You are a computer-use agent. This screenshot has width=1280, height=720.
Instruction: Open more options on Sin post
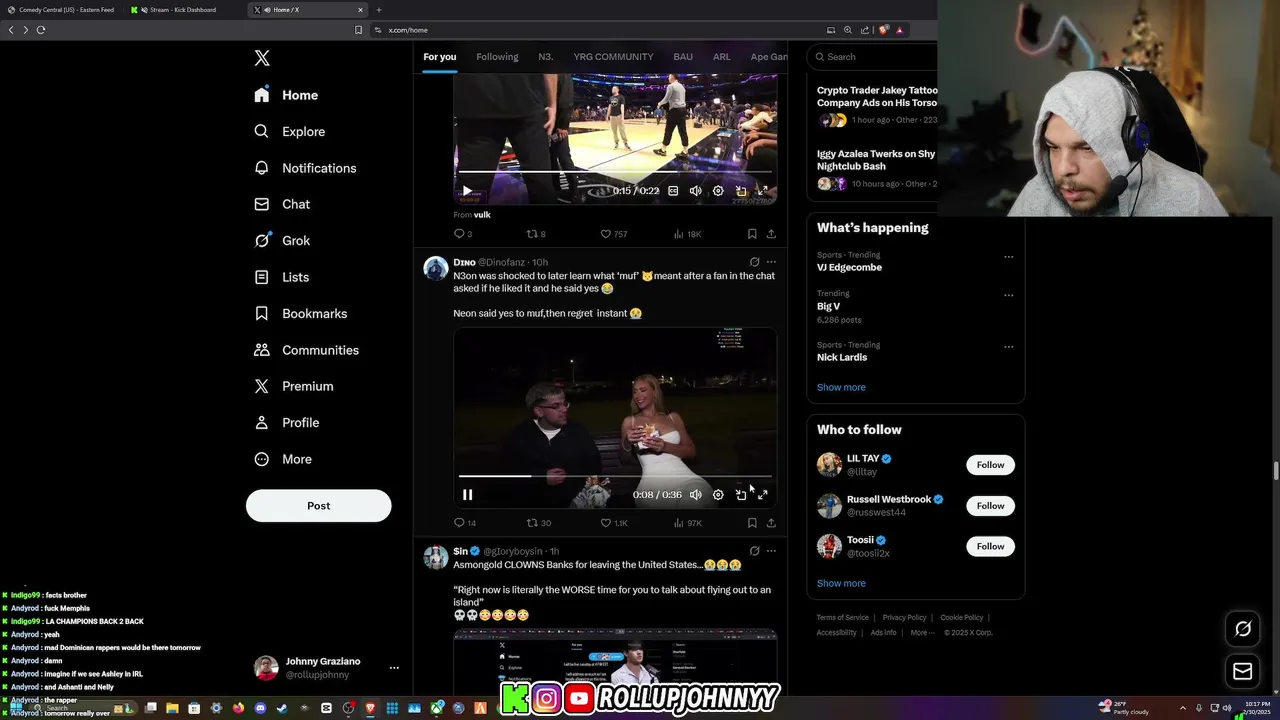click(771, 551)
